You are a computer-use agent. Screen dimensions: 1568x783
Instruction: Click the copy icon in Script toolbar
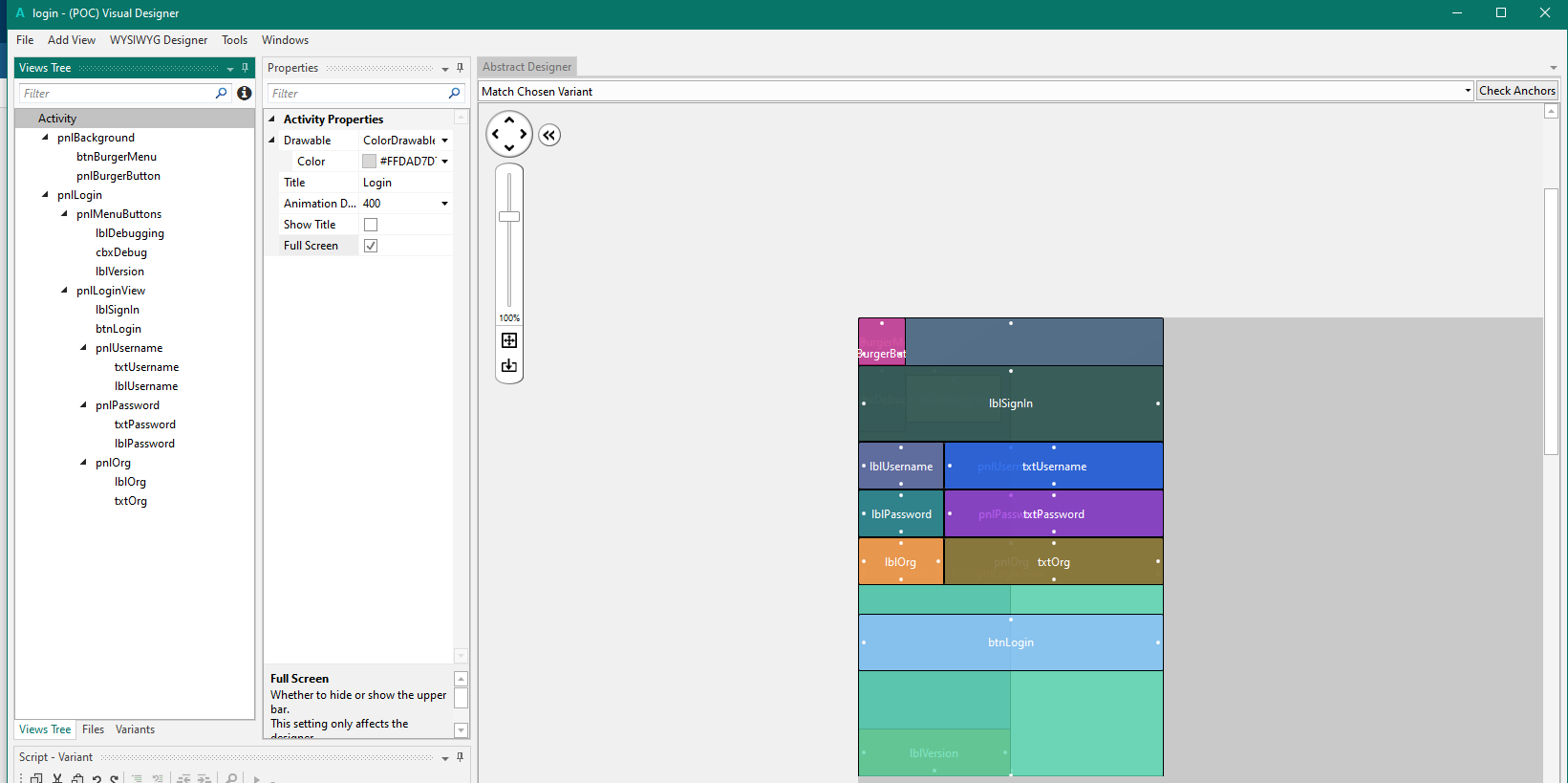point(36,779)
